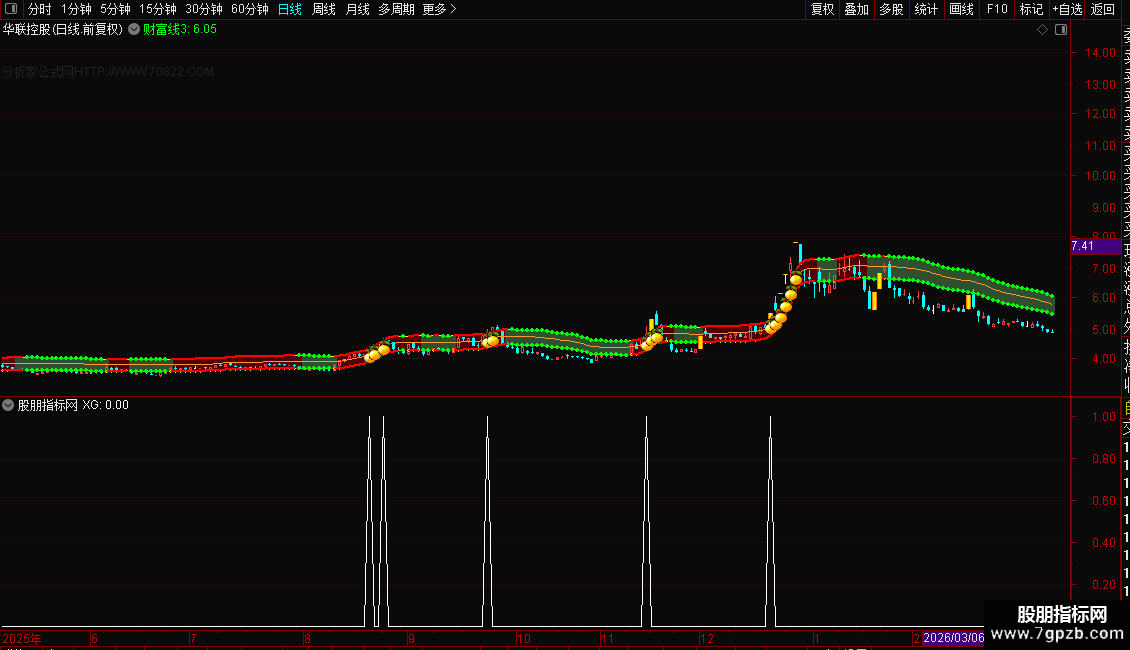Open main chart indicator dropdown arrow

tap(134, 29)
